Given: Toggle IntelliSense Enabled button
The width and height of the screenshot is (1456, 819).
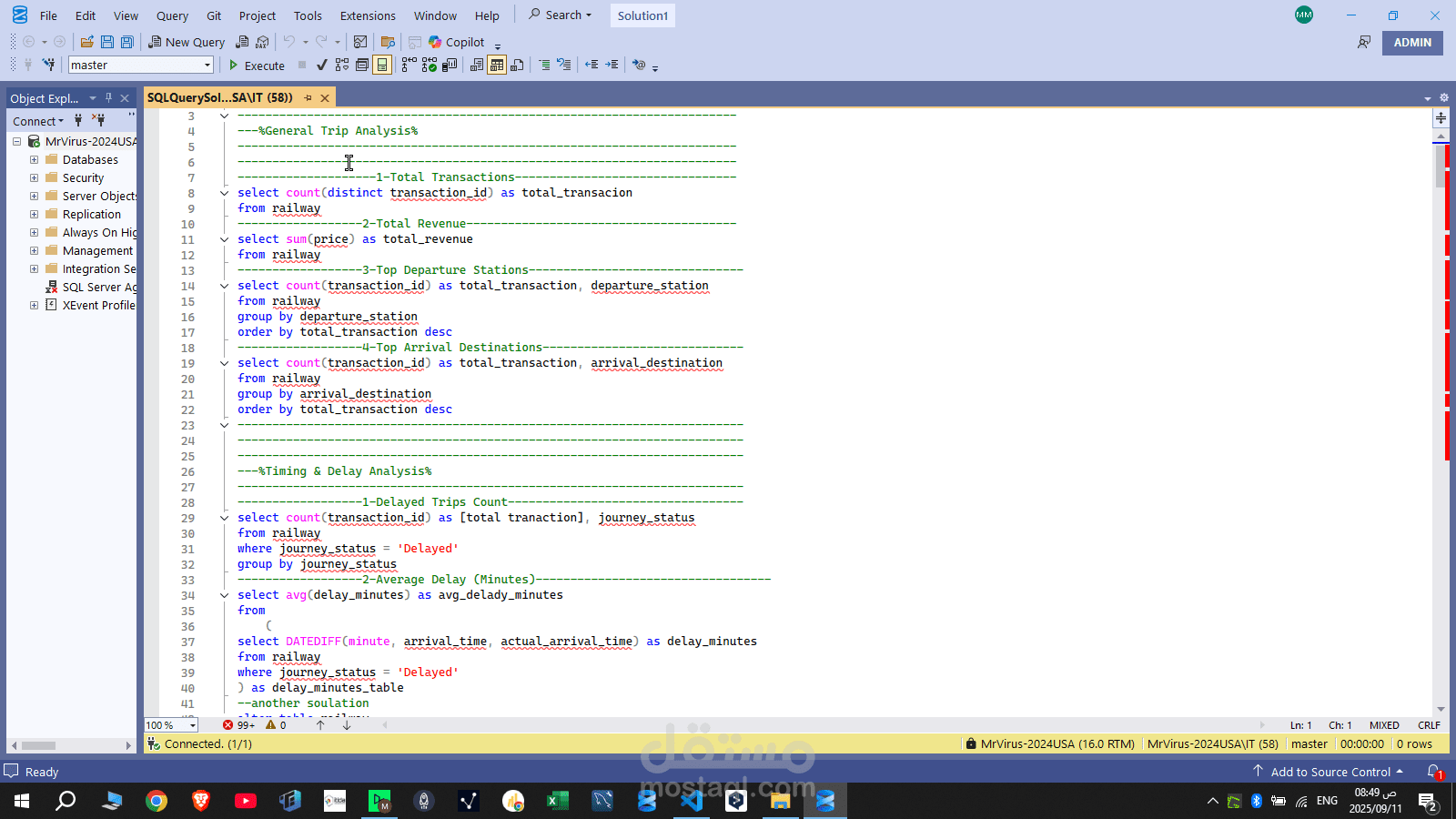Looking at the screenshot, I should (382, 65).
